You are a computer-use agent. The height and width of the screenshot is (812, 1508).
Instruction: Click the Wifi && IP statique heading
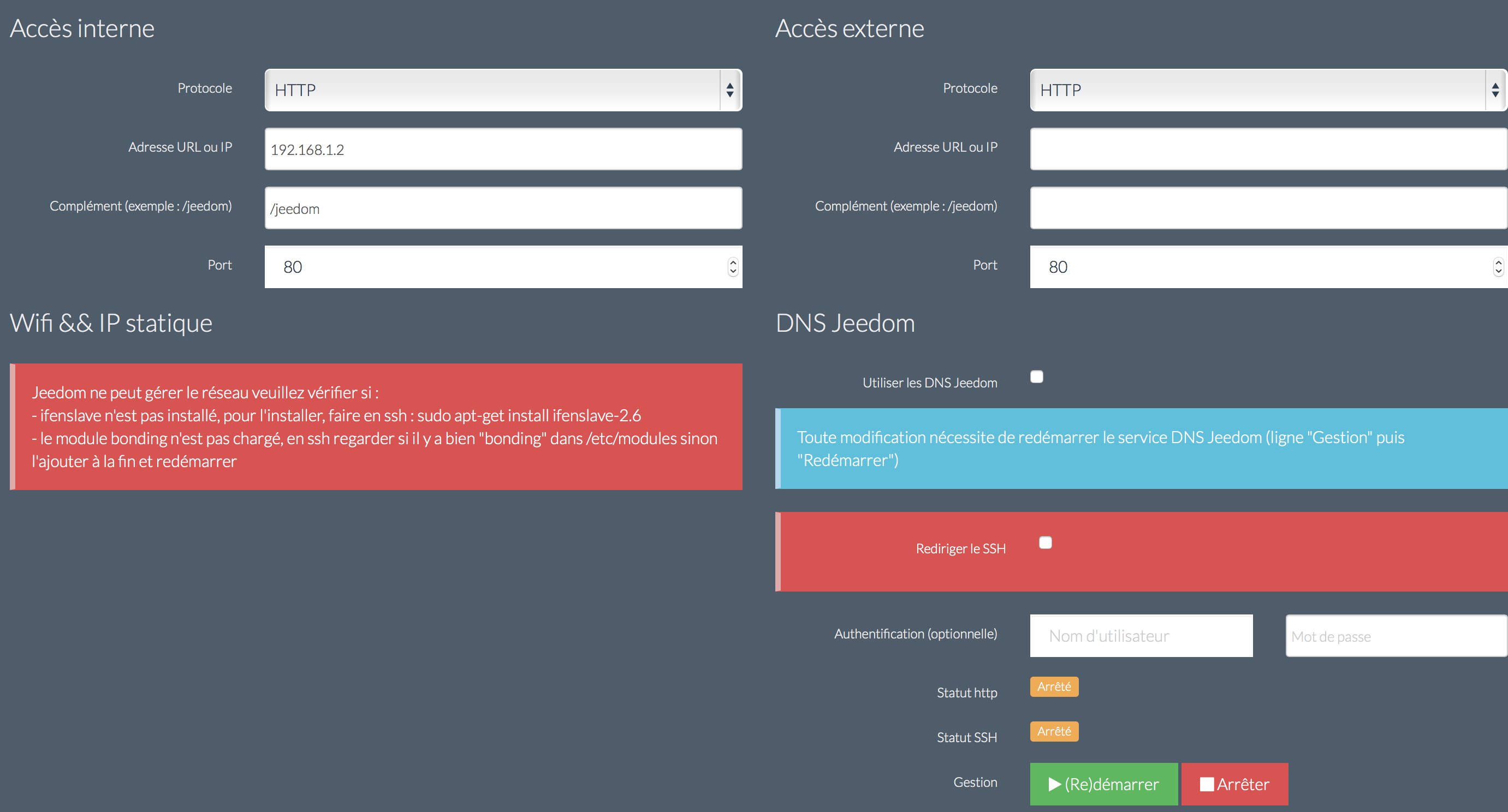[x=111, y=323]
